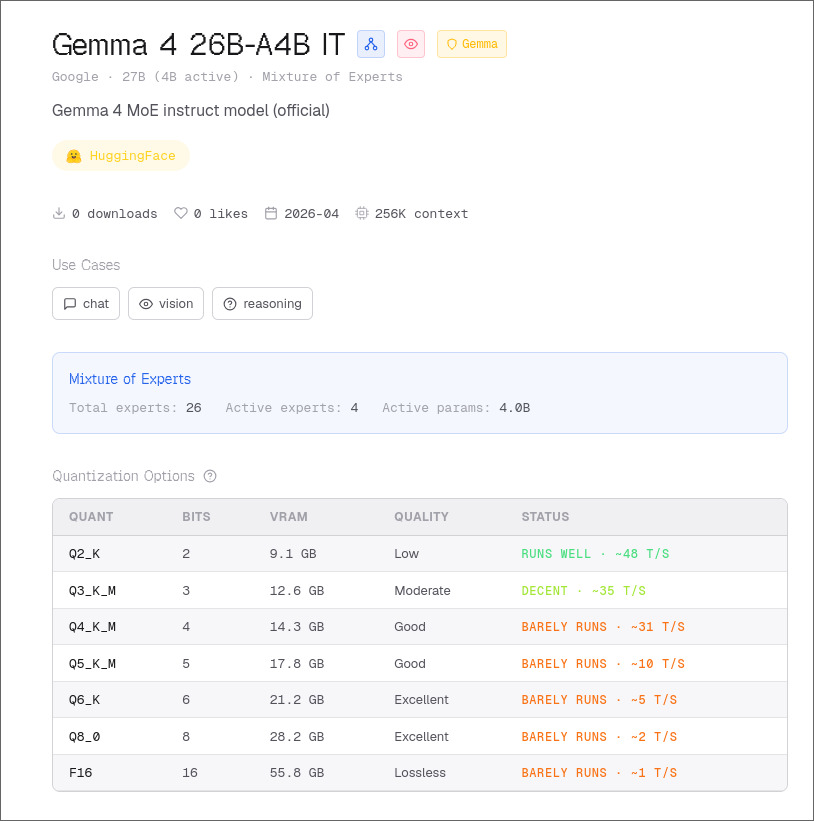Viewport: 814px width, 821px height.
Task: Select the Q8_0 quant row label
Action: (84, 737)
